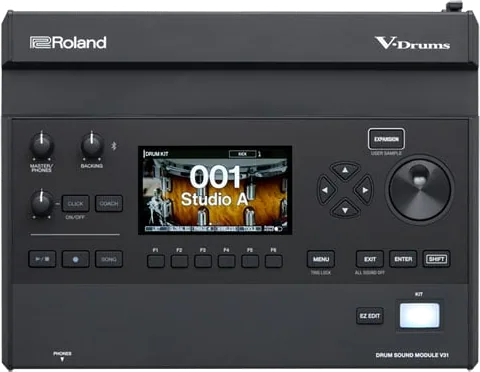The width and height of the screenshot is (480, 372).
Task: Click the Roland logo
Action: [68, 43]
